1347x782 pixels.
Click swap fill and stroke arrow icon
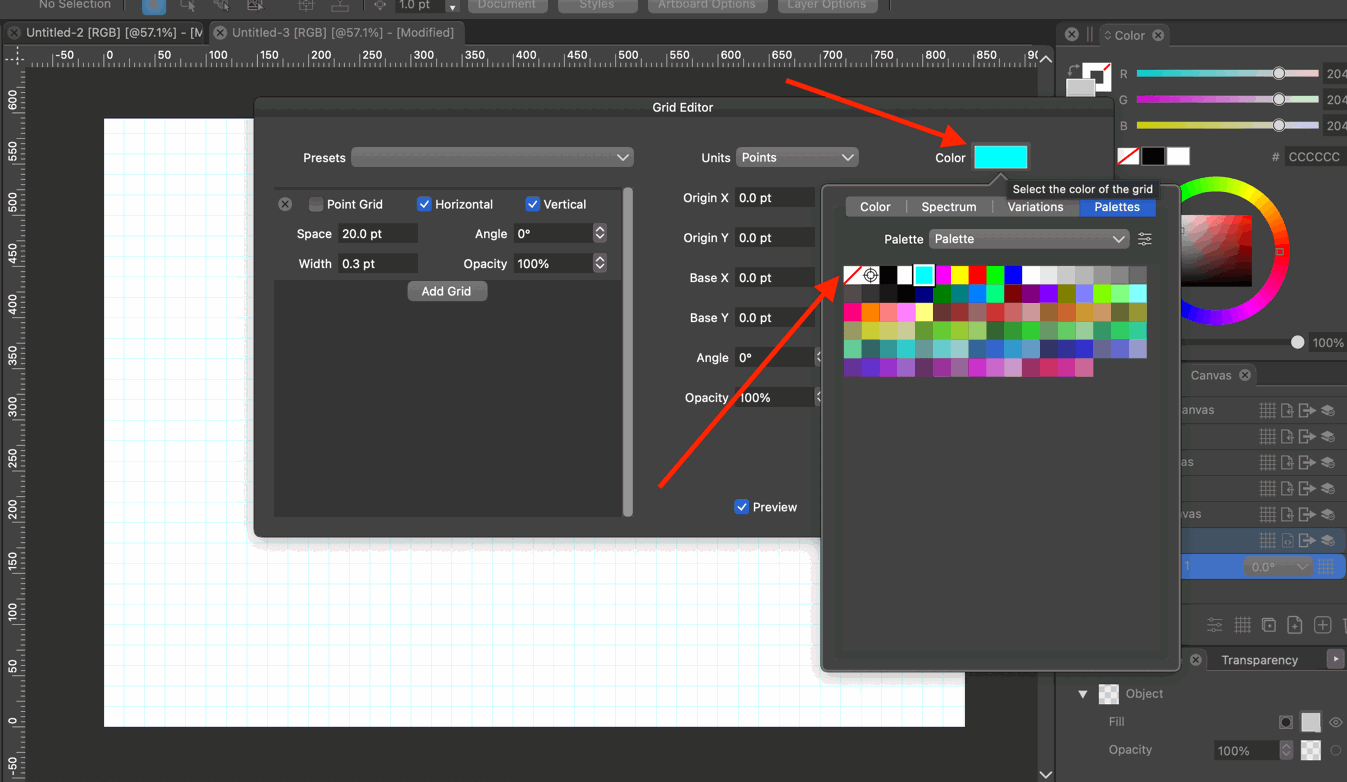point(1073,71)
